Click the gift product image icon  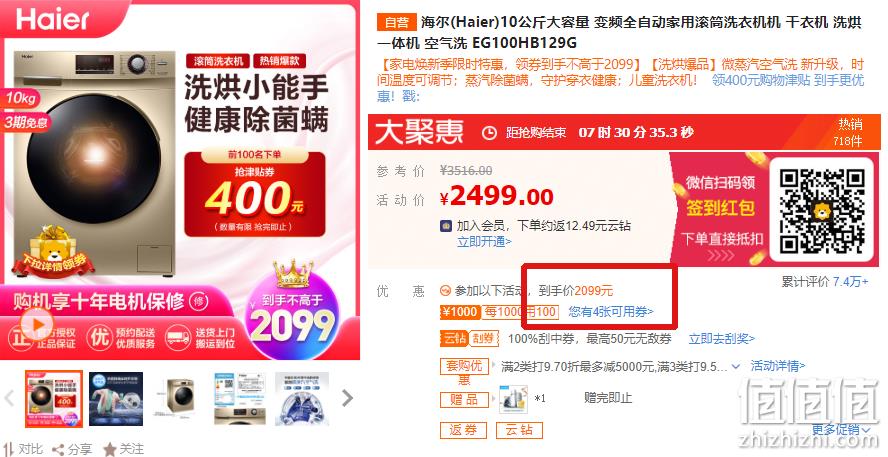tap(513, 399)
